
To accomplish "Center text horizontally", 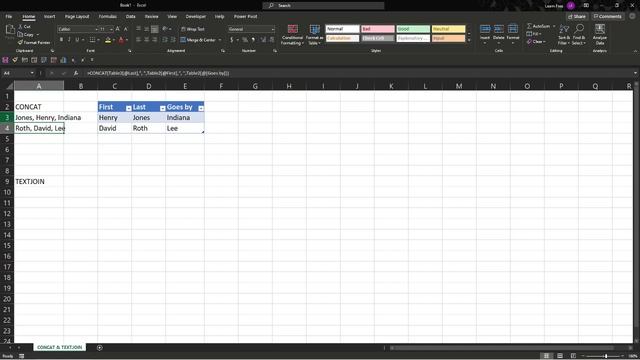I will coord(146,40).
